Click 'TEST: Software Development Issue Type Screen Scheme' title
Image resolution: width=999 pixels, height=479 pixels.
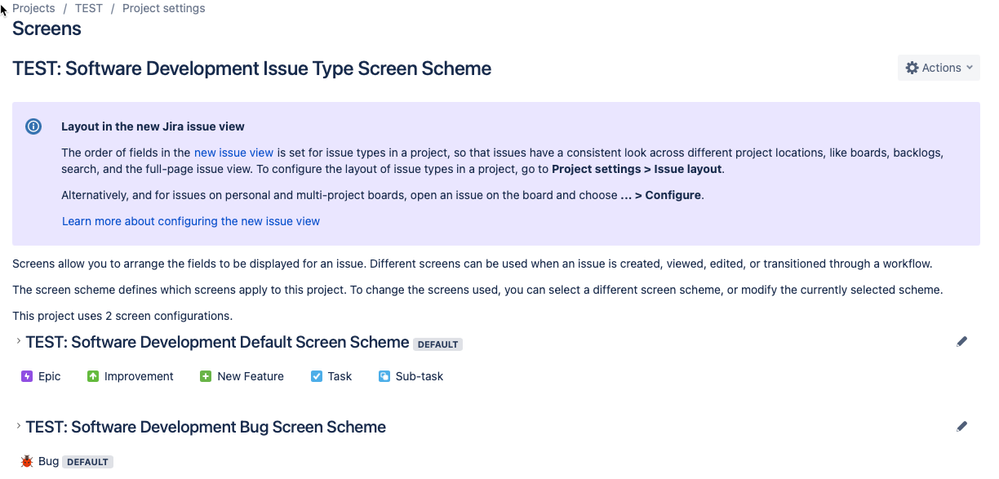[x=252, y=68]
